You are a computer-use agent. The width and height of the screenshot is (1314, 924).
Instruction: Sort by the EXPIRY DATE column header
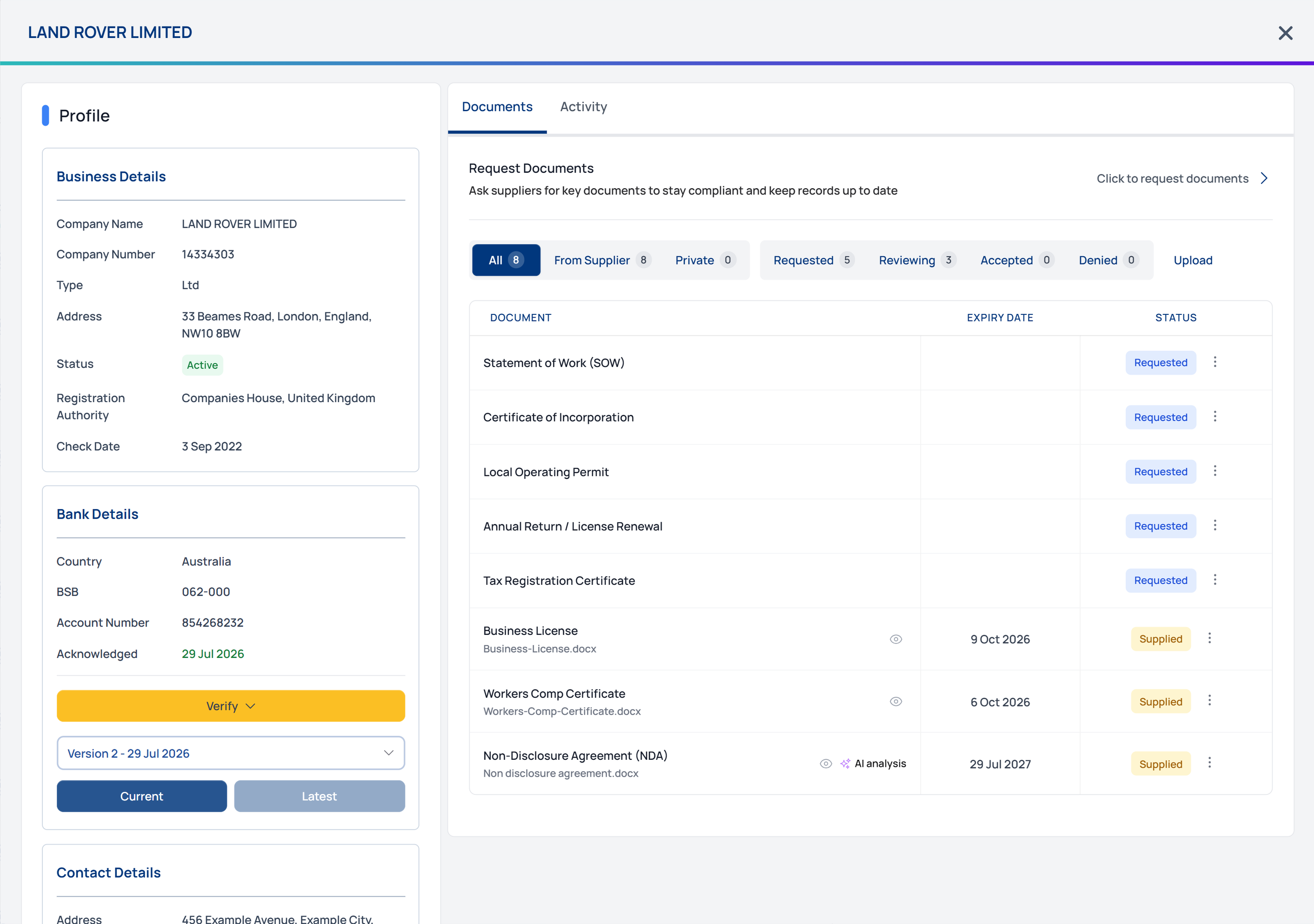tap(1000, 318)
